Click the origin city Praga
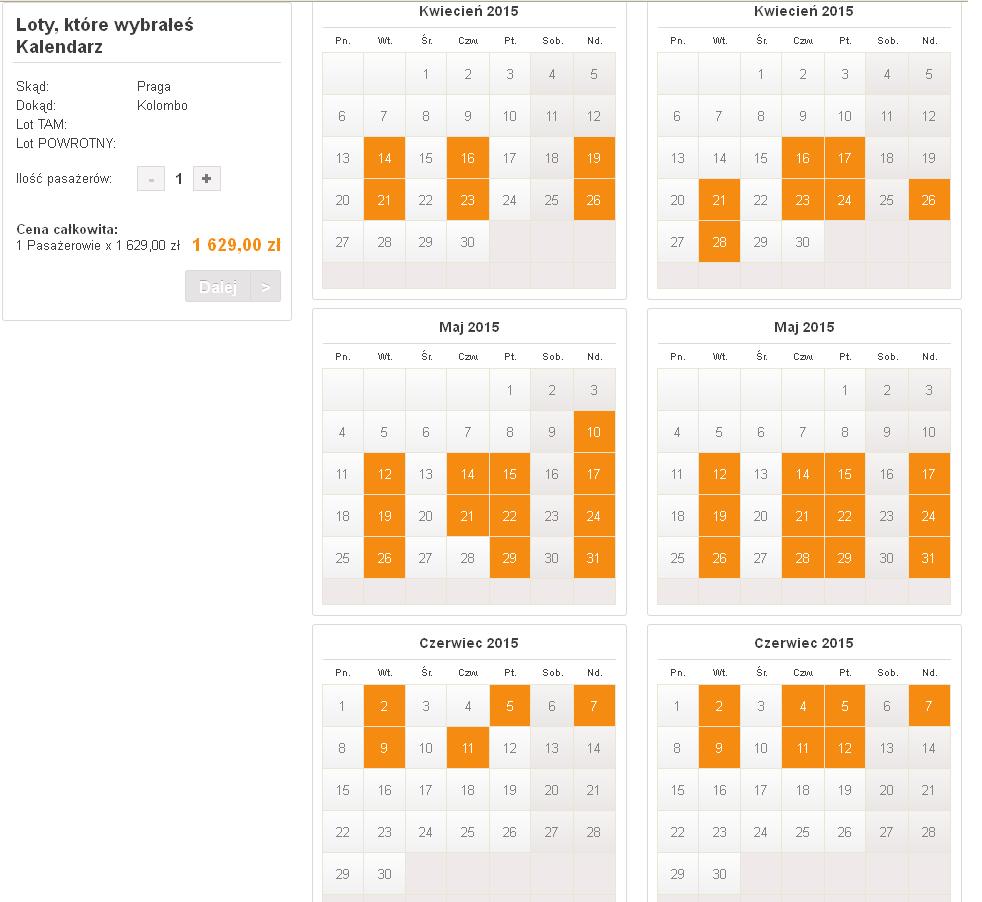Image resolution: width=982 pixels, height=902 pixels. point(153,87)
